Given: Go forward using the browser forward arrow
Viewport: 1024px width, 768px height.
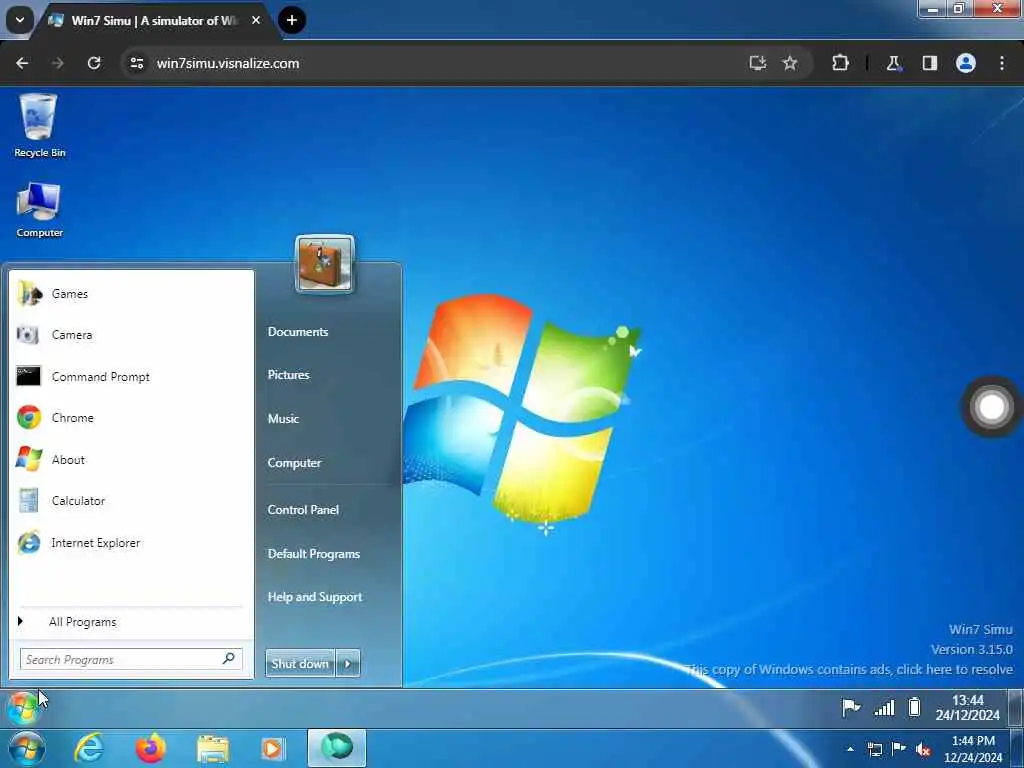Looking at the screenshot, I should click(x=57, y=63).
